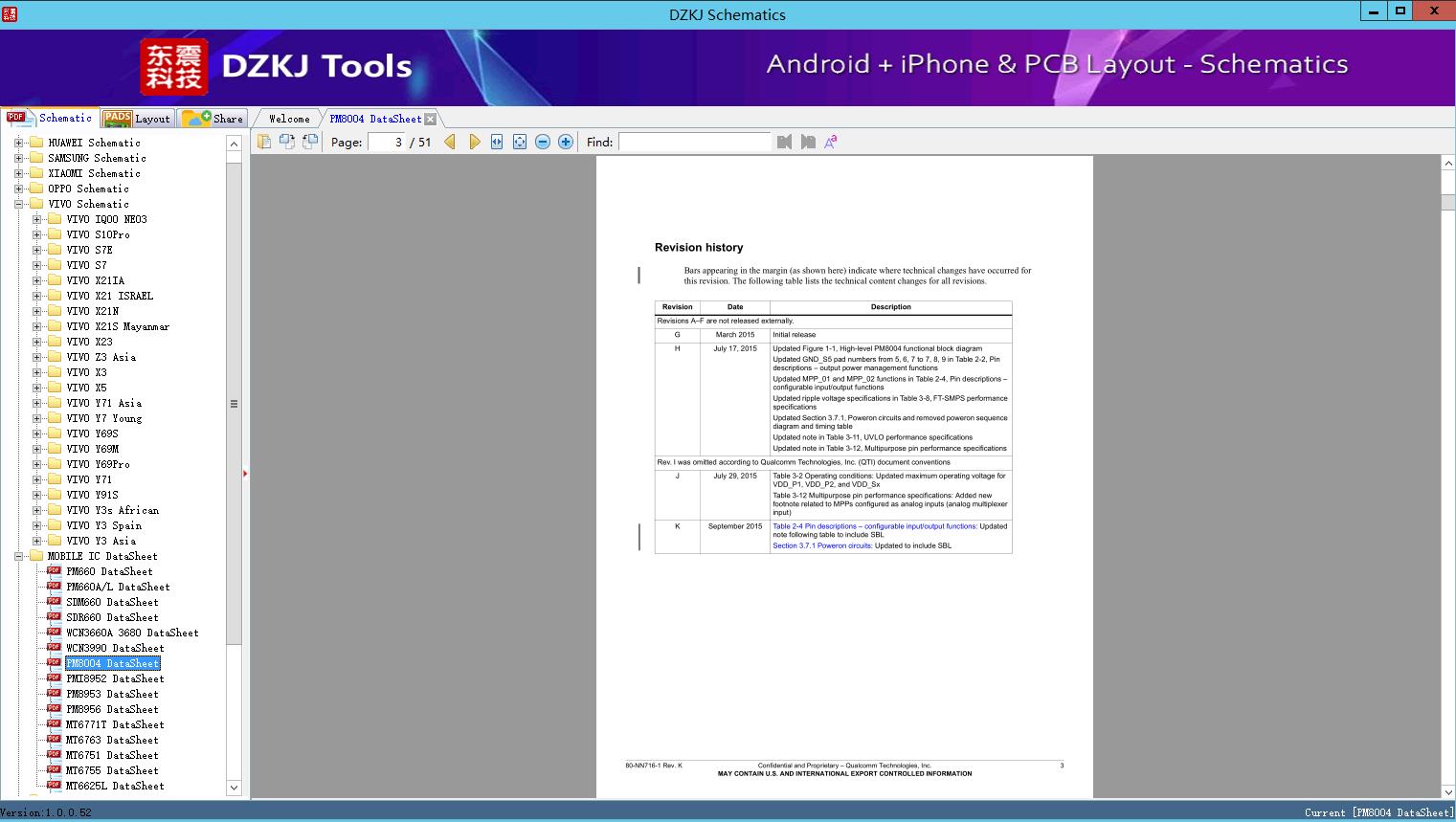Viewport: 1456px width, 822px height.
Task: Select VIVO X21 ISRAEL folder
Action: (x=109, y=296)
